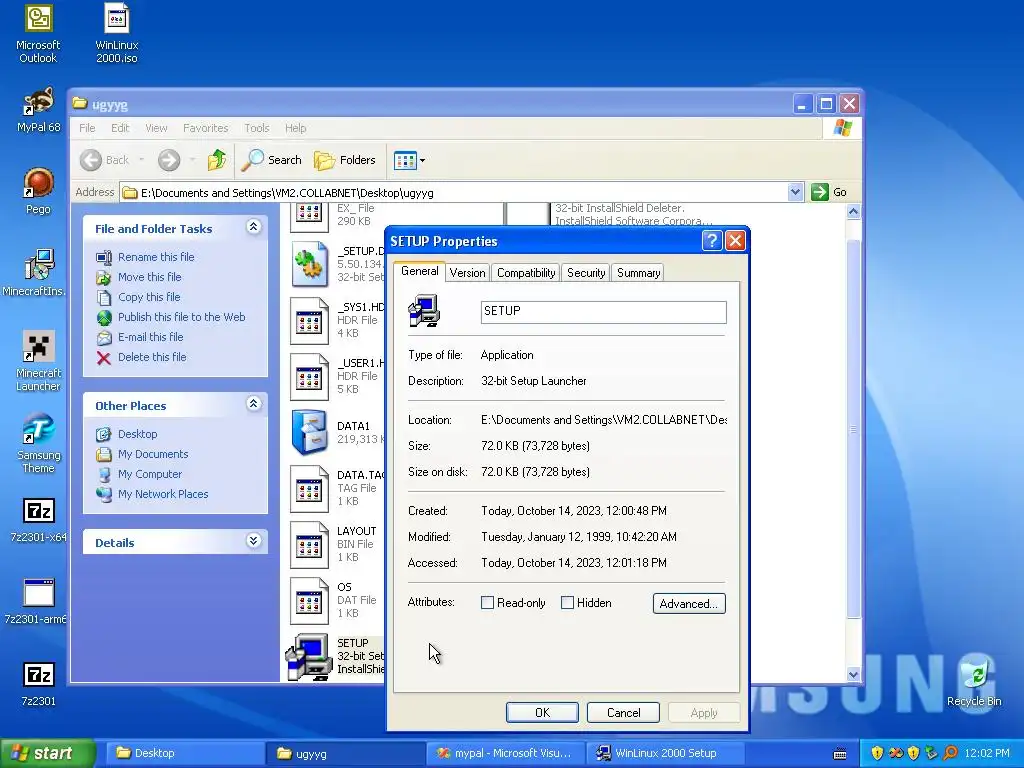Click Move this file link

(x=150, y=277)
